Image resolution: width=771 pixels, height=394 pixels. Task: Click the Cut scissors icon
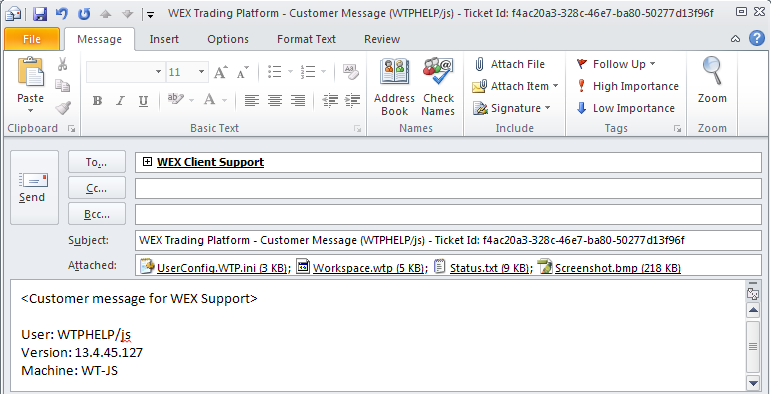[x=62, y=64]
